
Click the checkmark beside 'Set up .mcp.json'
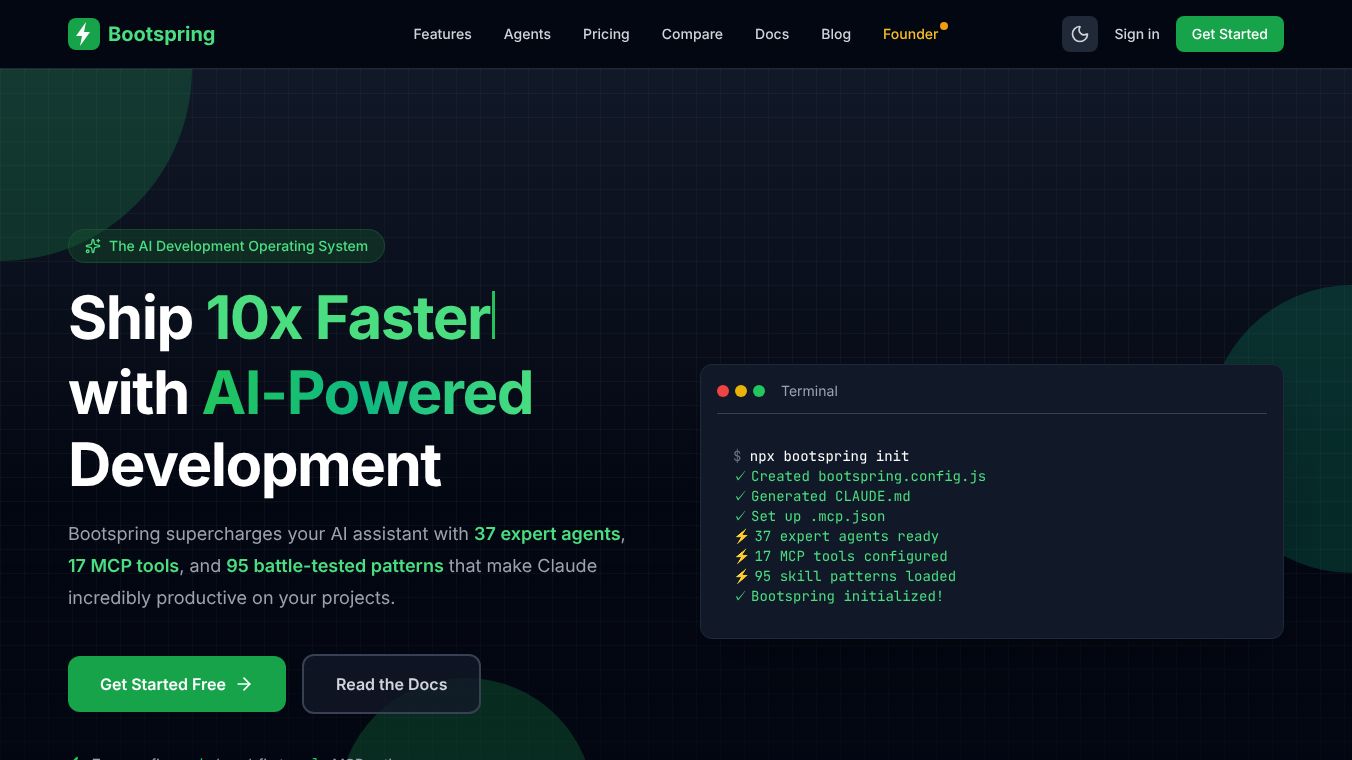click(740, 516)
